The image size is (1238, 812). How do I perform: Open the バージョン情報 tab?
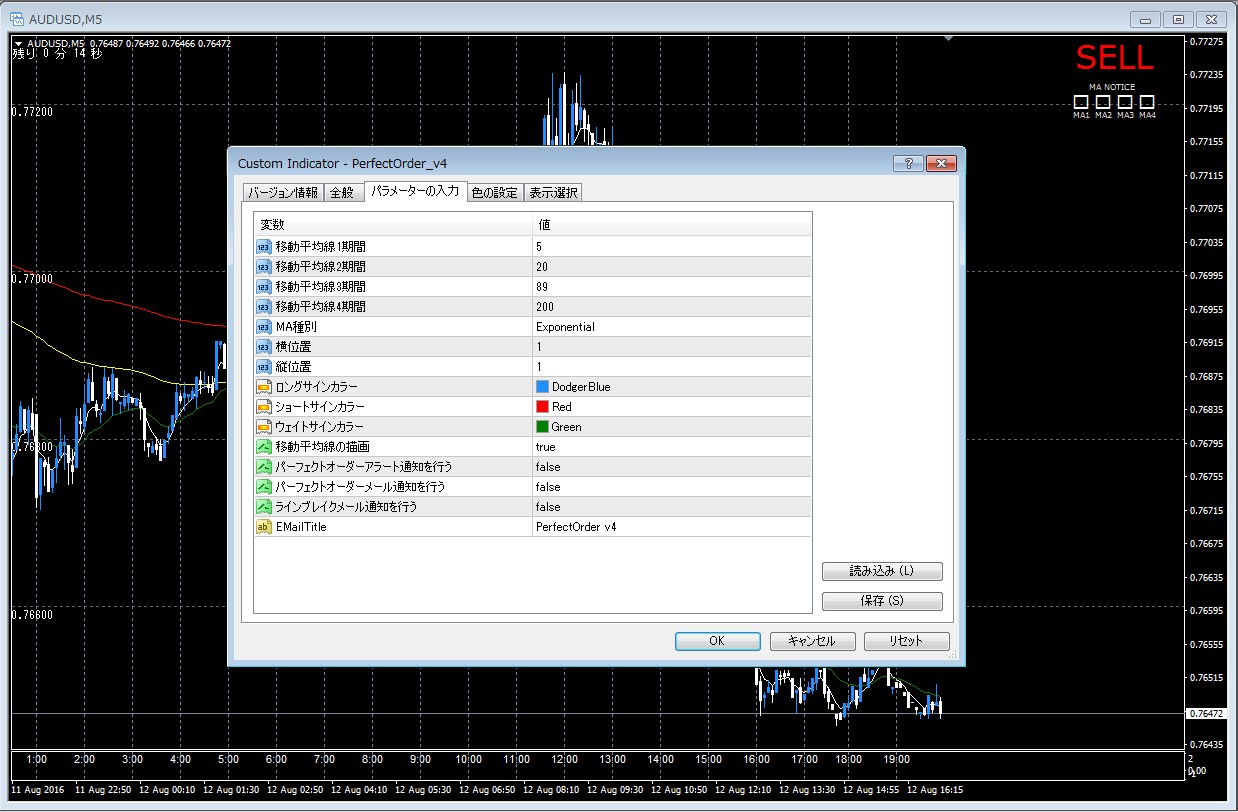pos(283,193)
